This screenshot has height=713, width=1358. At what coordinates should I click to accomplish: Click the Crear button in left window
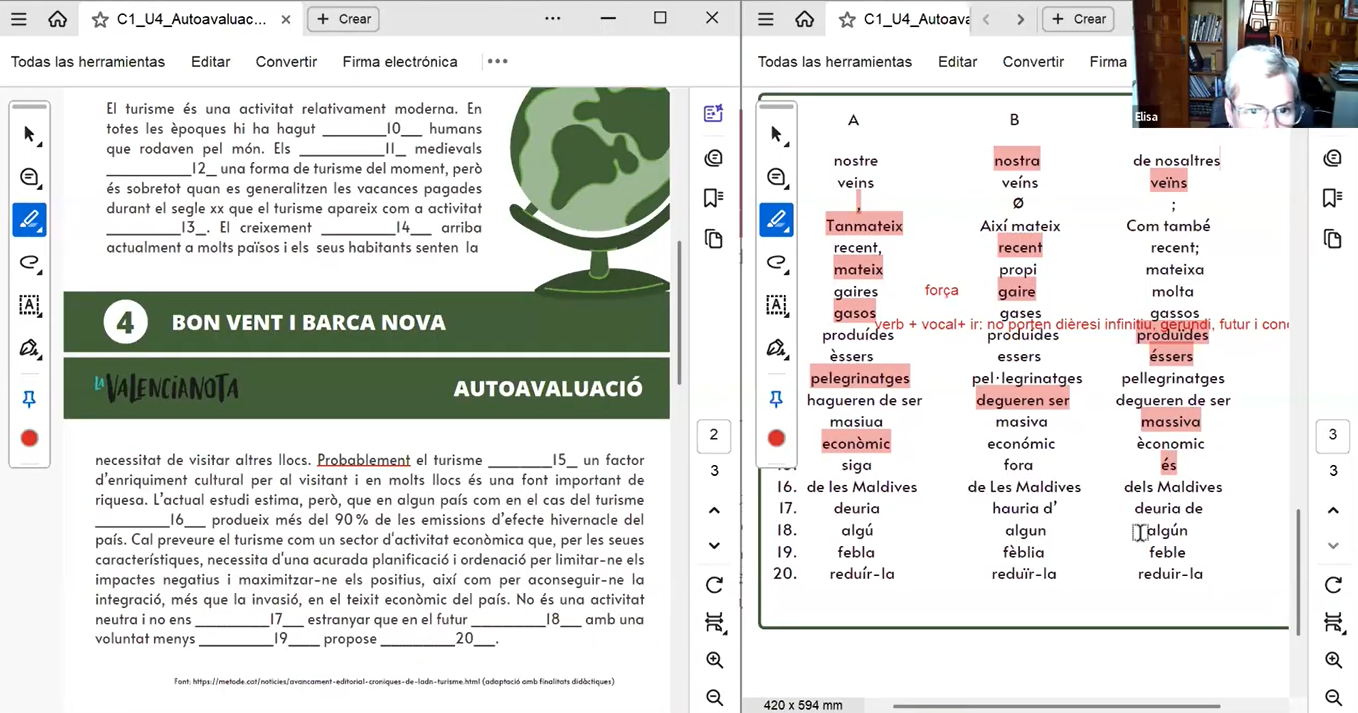[x=343, y=19]
